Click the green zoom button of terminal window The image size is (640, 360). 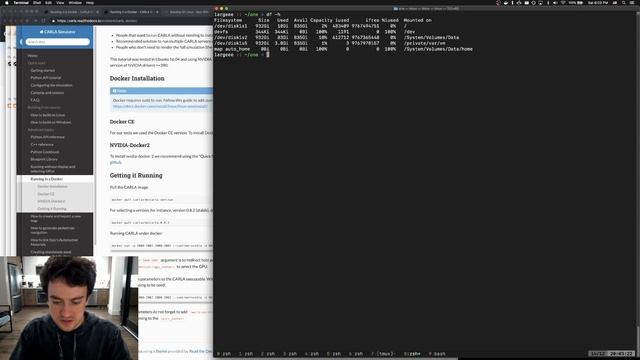click(x=227, y=8)
